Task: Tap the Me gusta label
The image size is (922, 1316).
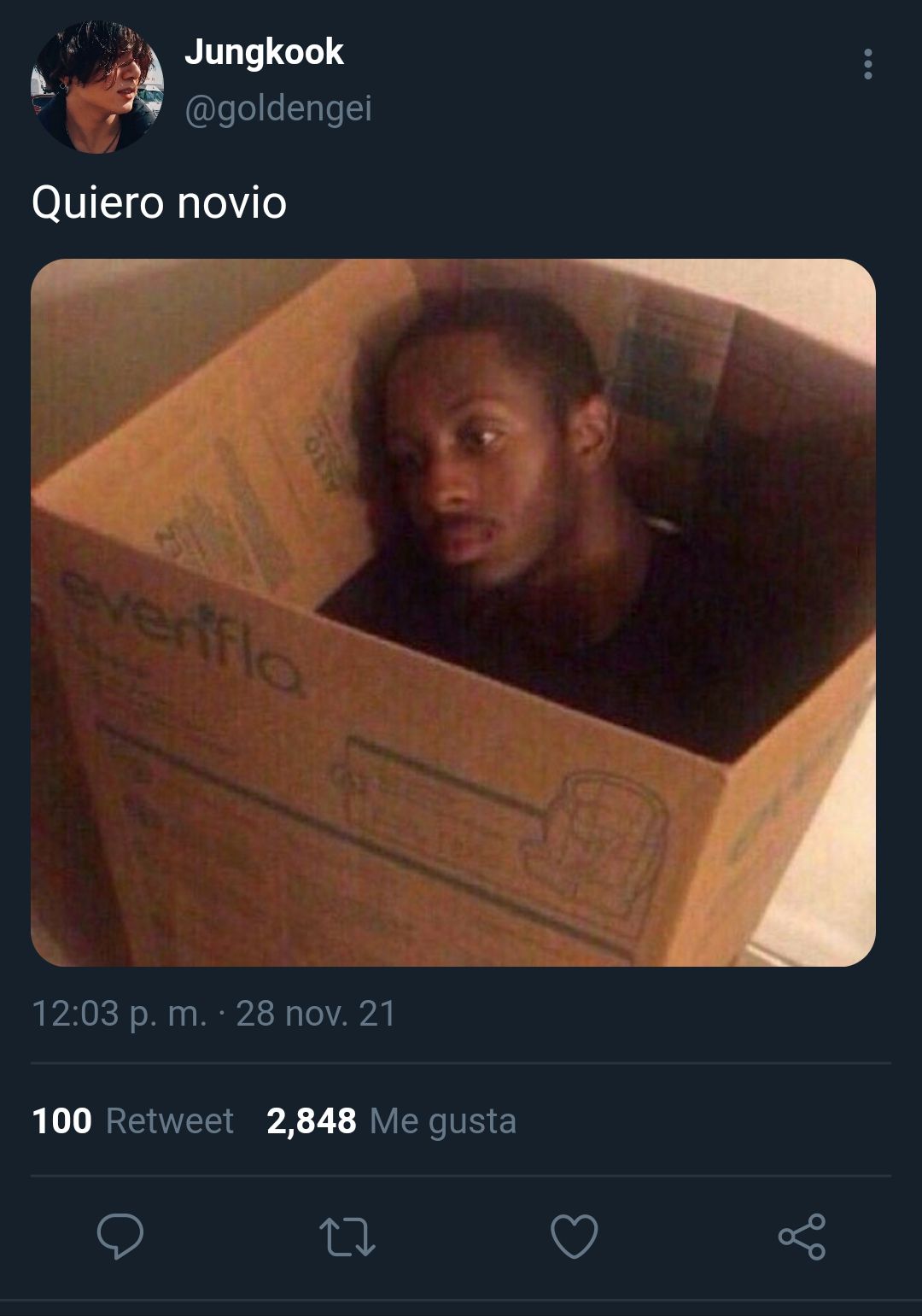Action: pos(443,1121)
